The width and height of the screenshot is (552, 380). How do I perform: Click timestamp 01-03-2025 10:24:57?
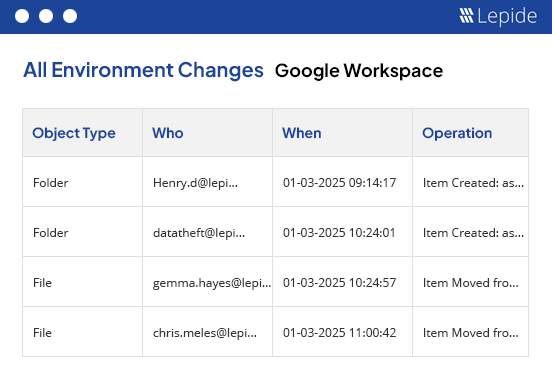(339, 283)
